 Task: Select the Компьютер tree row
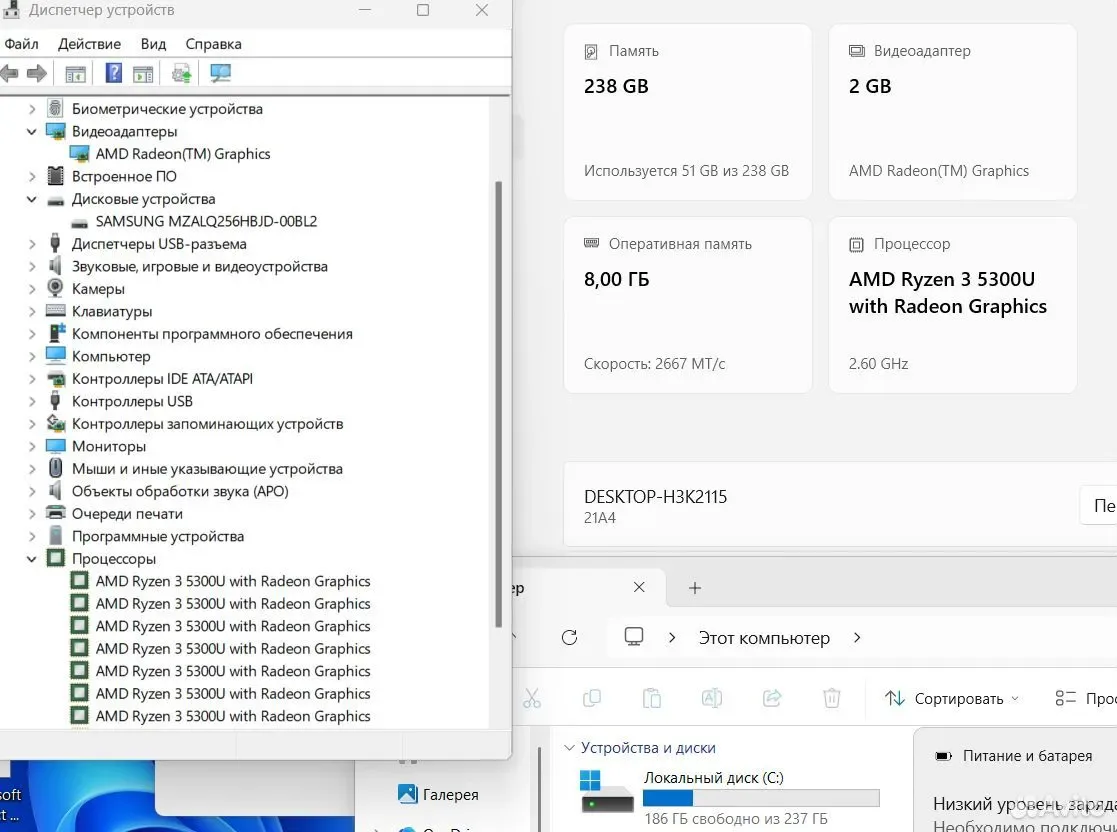pos(111,356)
